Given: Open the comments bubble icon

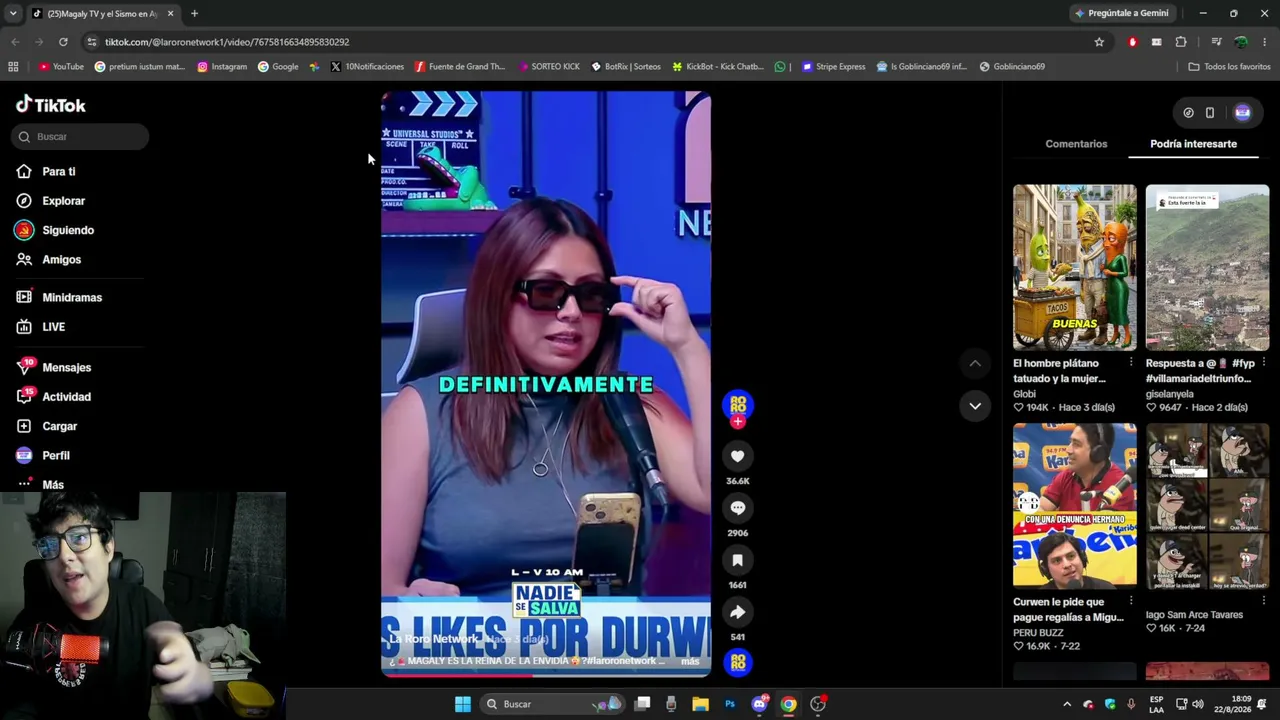Looking at the screenshot, I should [738, 508].
